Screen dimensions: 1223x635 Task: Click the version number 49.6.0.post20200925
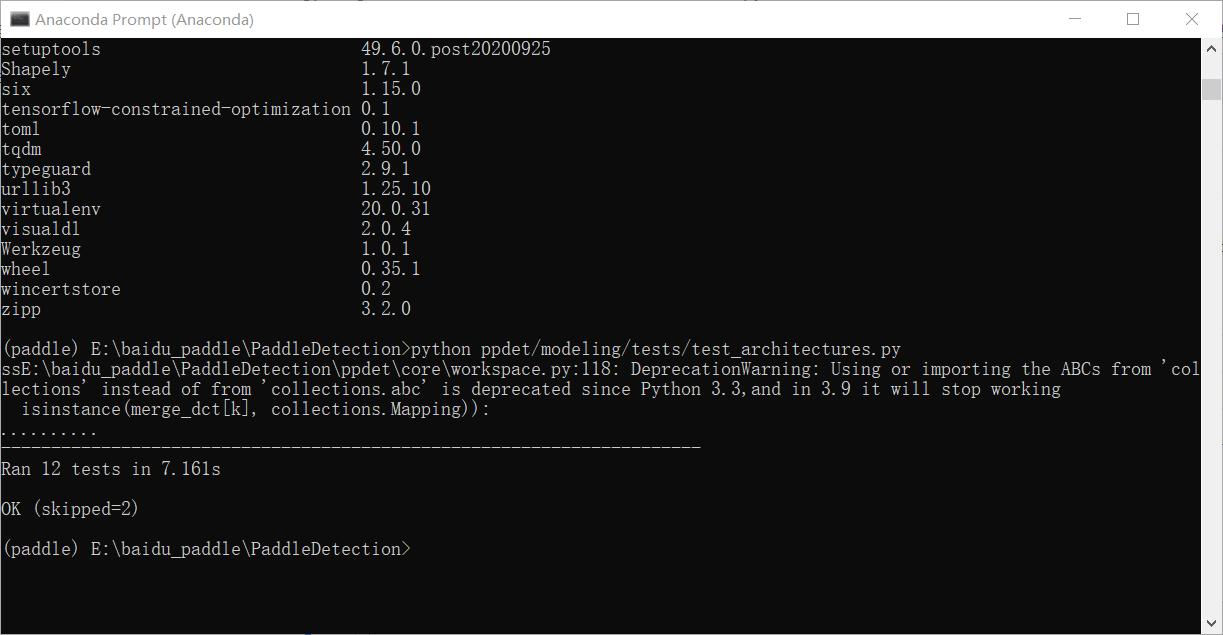tap(456, 49)
